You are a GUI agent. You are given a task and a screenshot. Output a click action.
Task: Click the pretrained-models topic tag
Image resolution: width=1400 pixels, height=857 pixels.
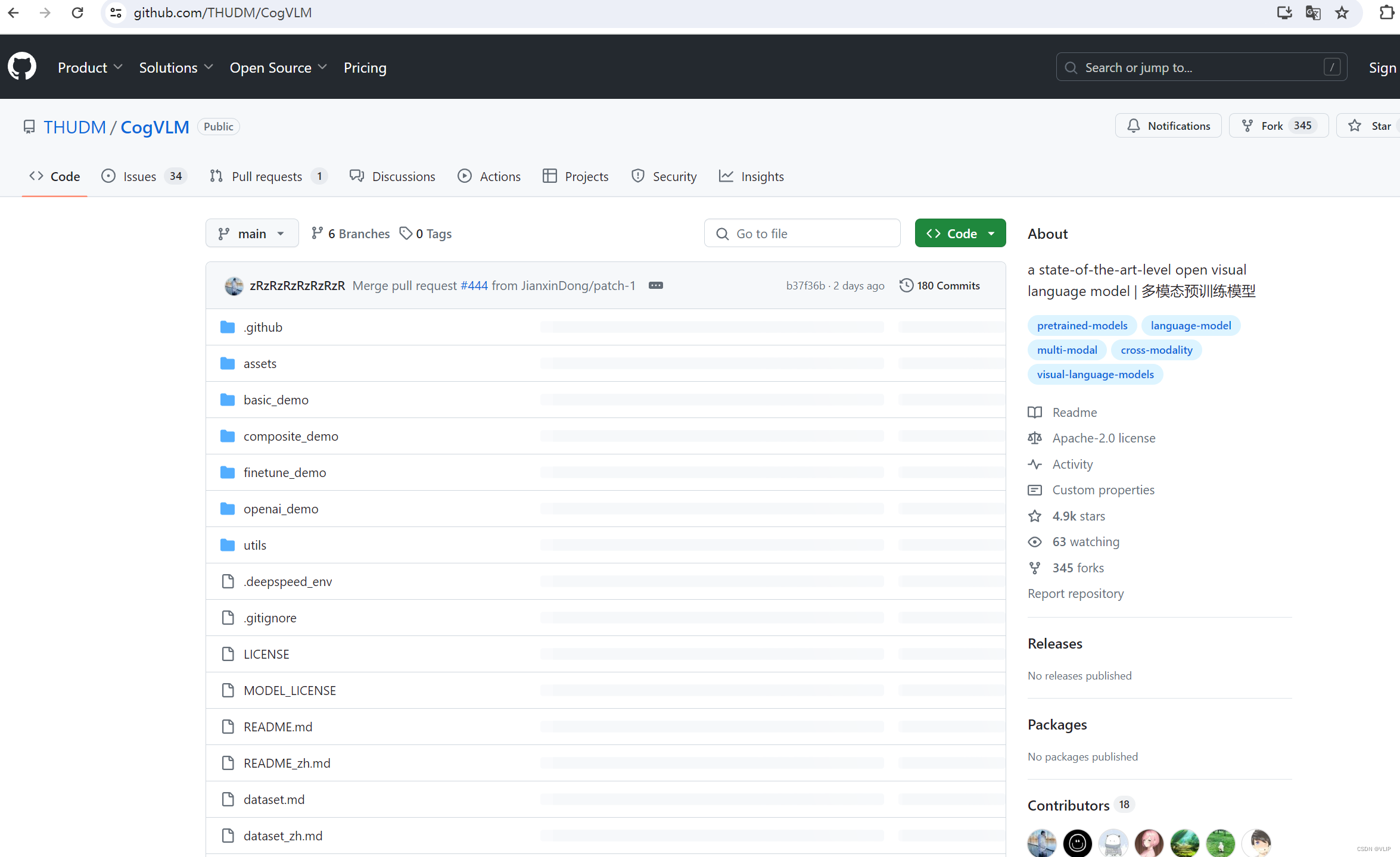click(x=1082, y=325)
